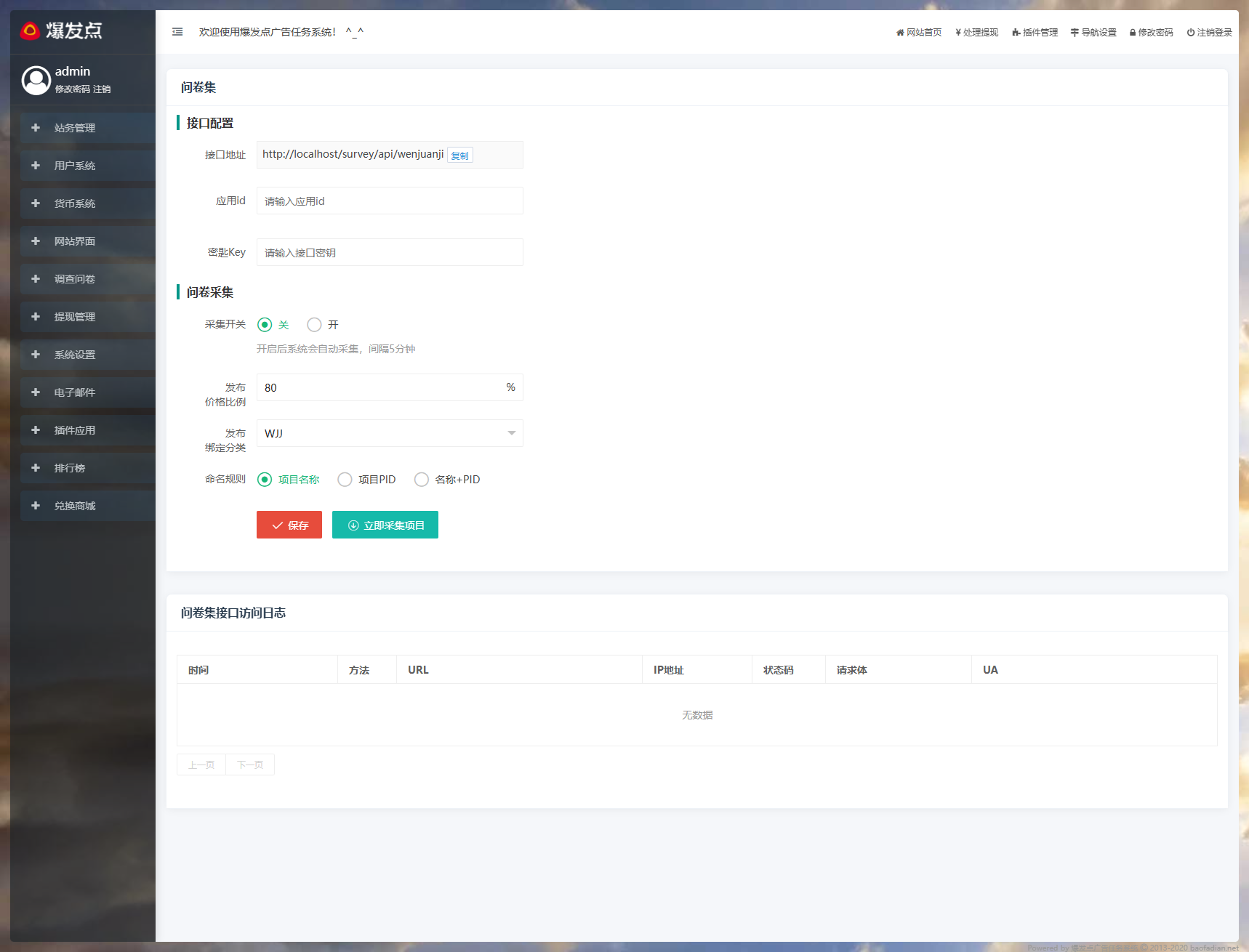1249x952 pixels.
Task: Open the 发布绑定分类 dropdown
Action: pyautogui.click(x=390, y=433)
